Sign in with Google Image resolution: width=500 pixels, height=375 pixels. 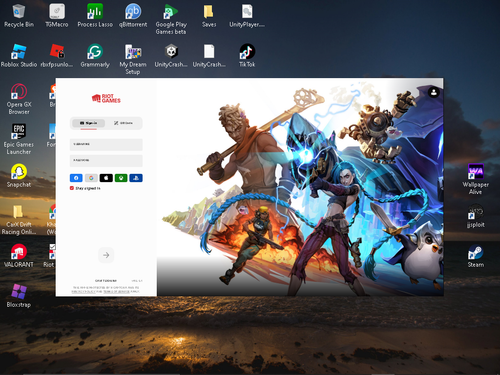click(91, 178)
